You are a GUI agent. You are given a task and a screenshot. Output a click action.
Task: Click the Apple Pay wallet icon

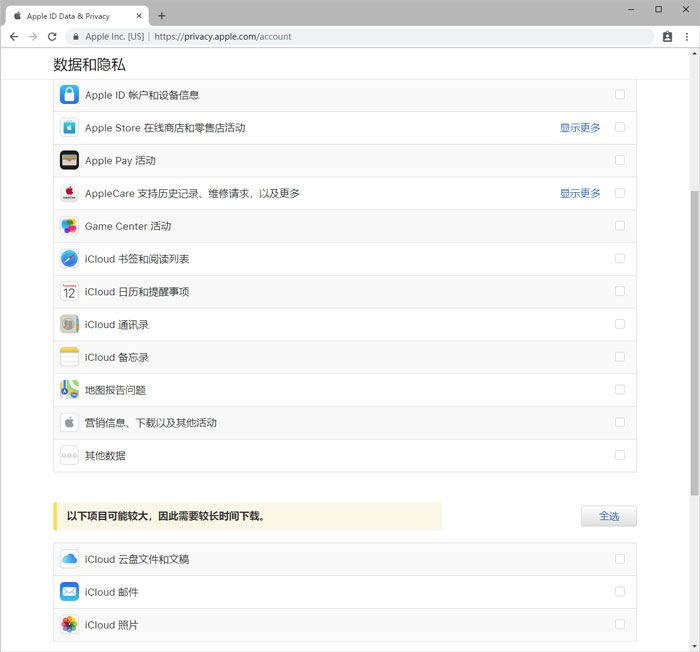click(69, 160)
